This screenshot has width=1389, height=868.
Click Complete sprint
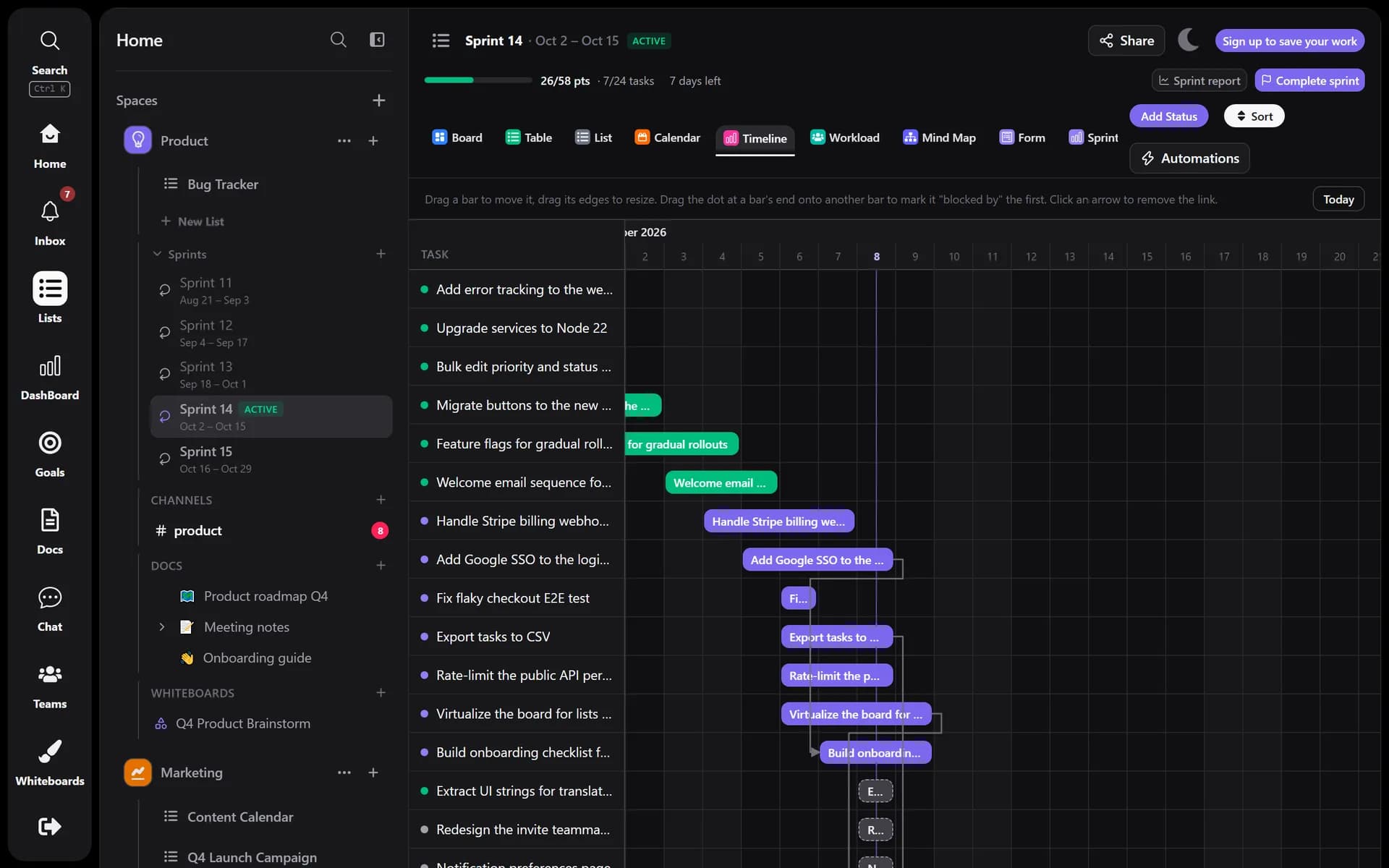point(1309,80)
